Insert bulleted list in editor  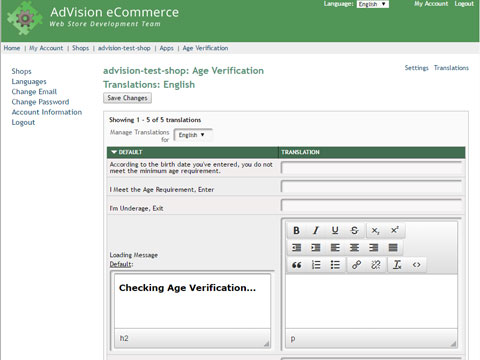point(335,265)
